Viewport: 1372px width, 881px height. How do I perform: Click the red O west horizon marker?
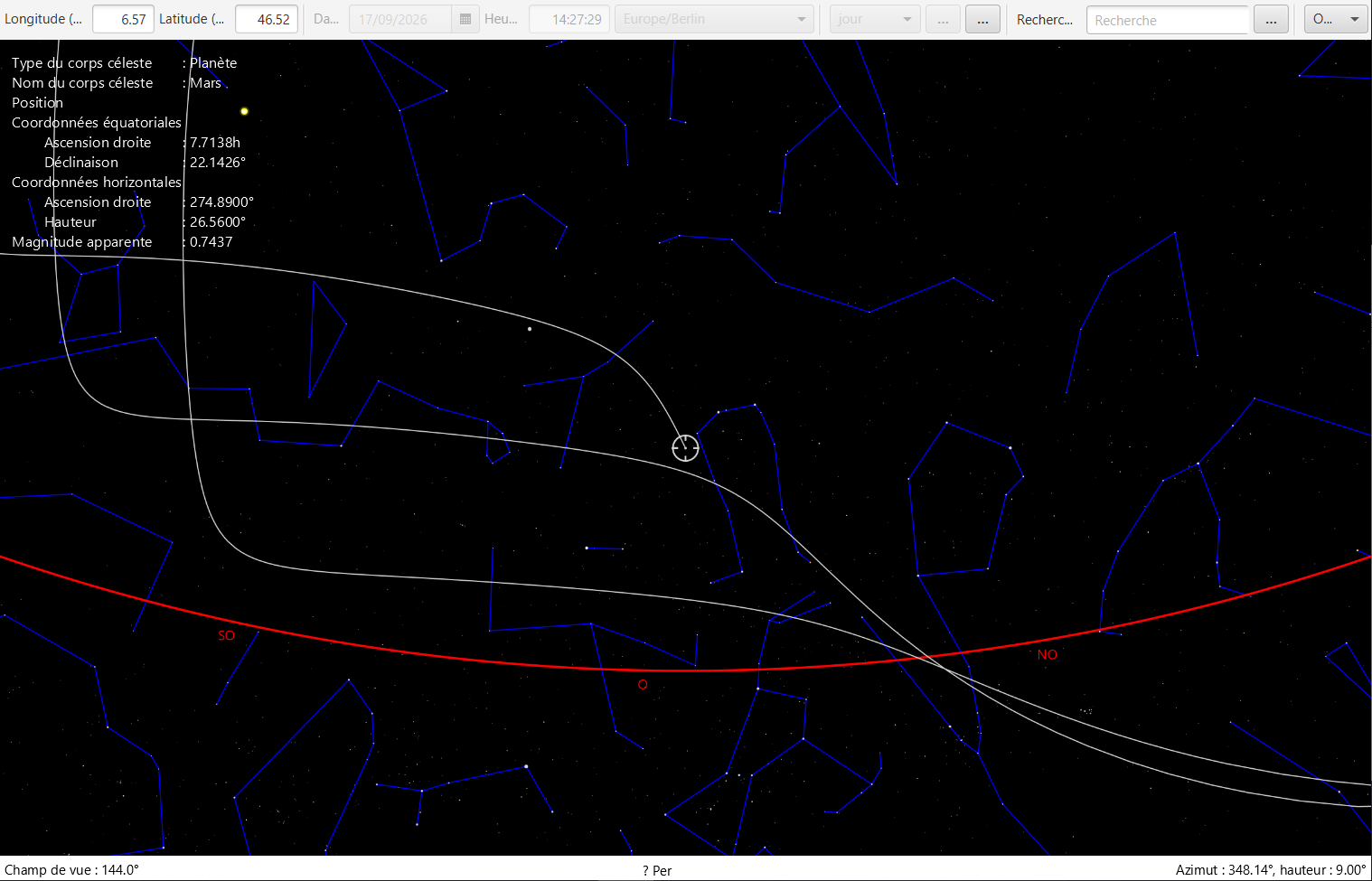coord(643,685)
